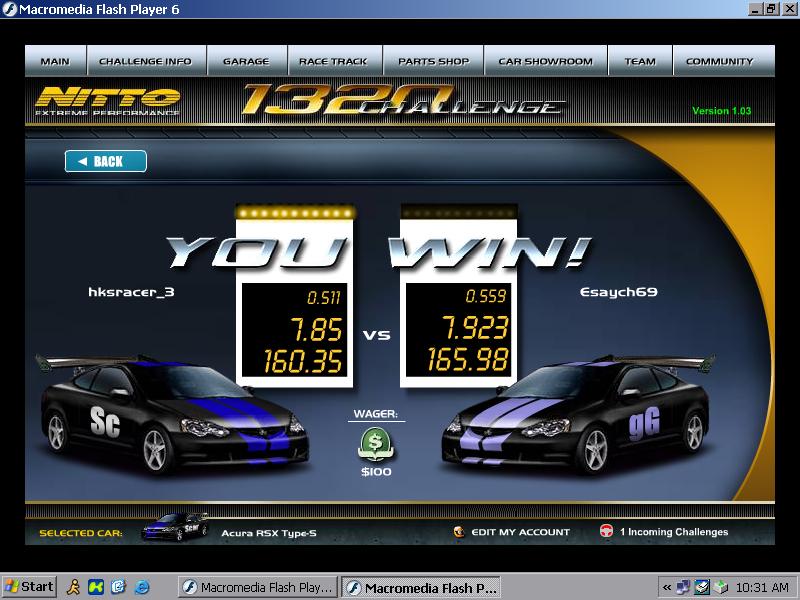View the 1 Incoming Challenges link

point(674,532)
